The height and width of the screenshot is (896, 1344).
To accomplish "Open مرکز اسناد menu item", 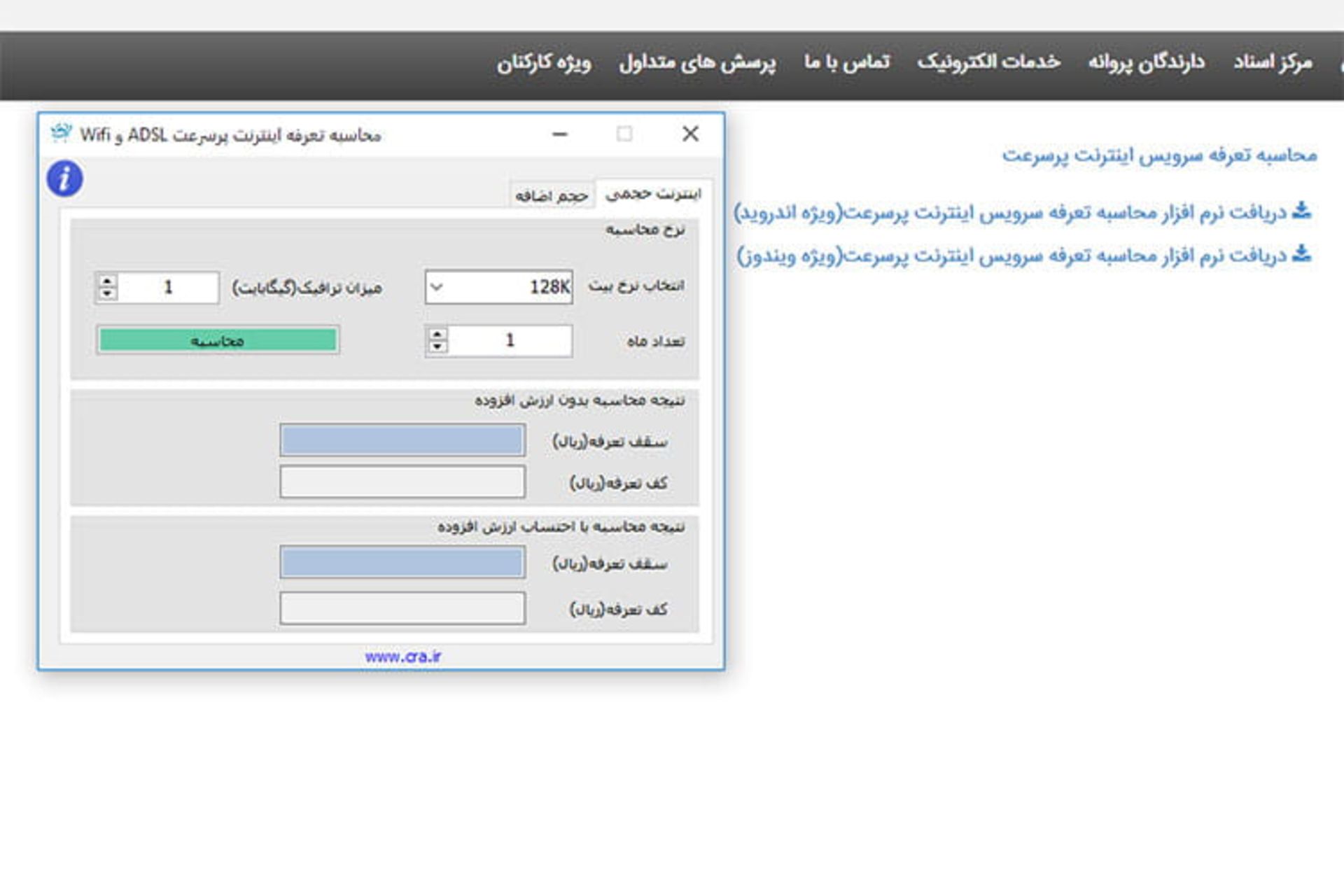I will (1273, 62).
